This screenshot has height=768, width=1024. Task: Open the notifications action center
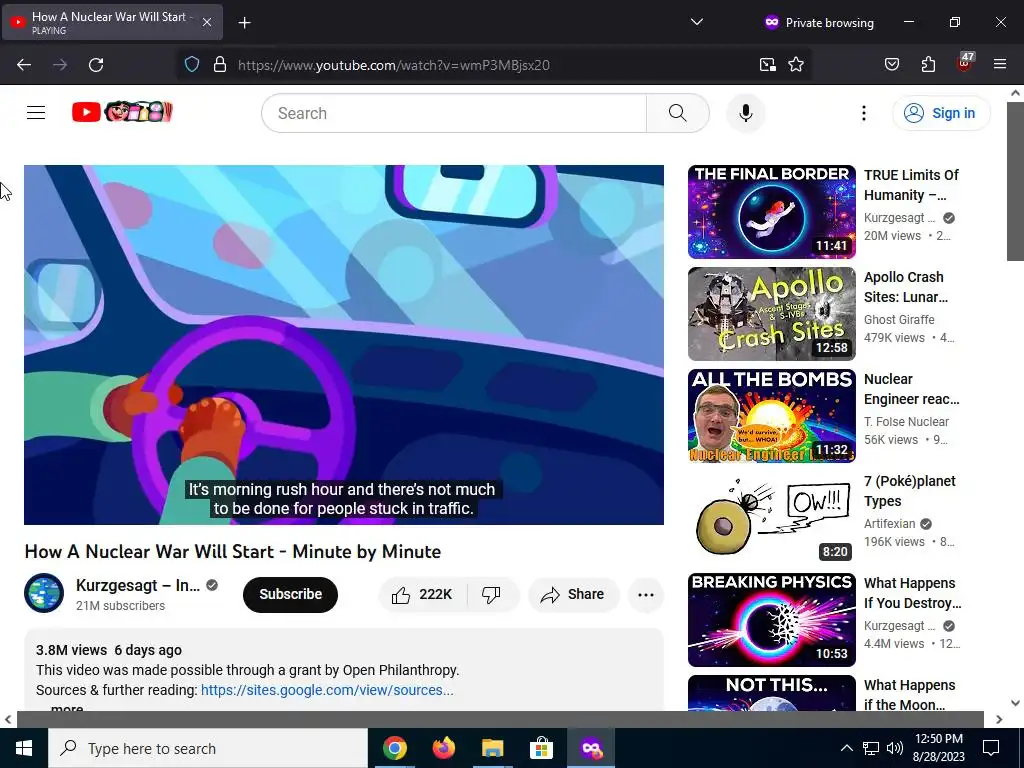point(991,748)
